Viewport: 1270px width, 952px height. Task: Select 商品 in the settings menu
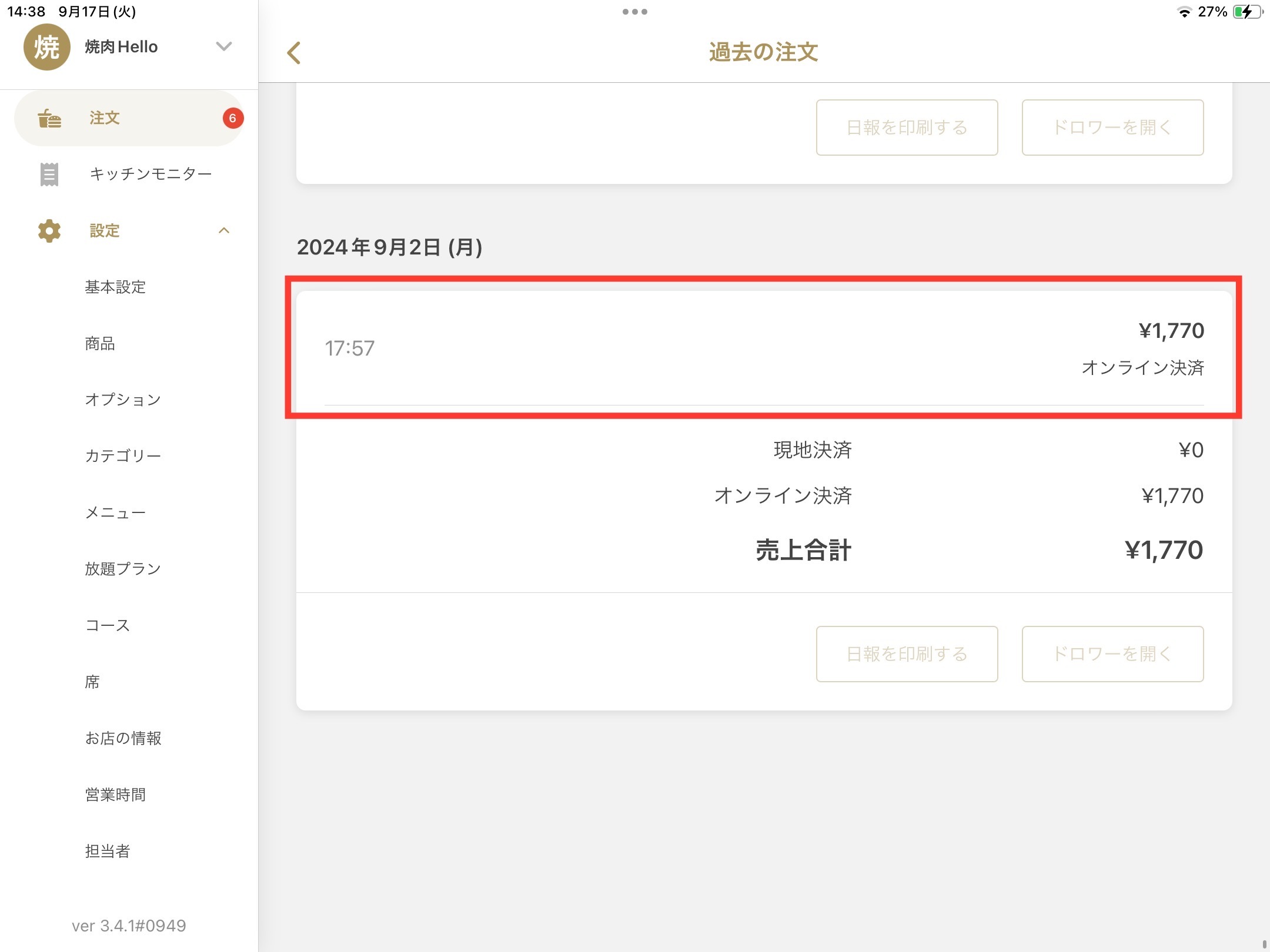100,343
